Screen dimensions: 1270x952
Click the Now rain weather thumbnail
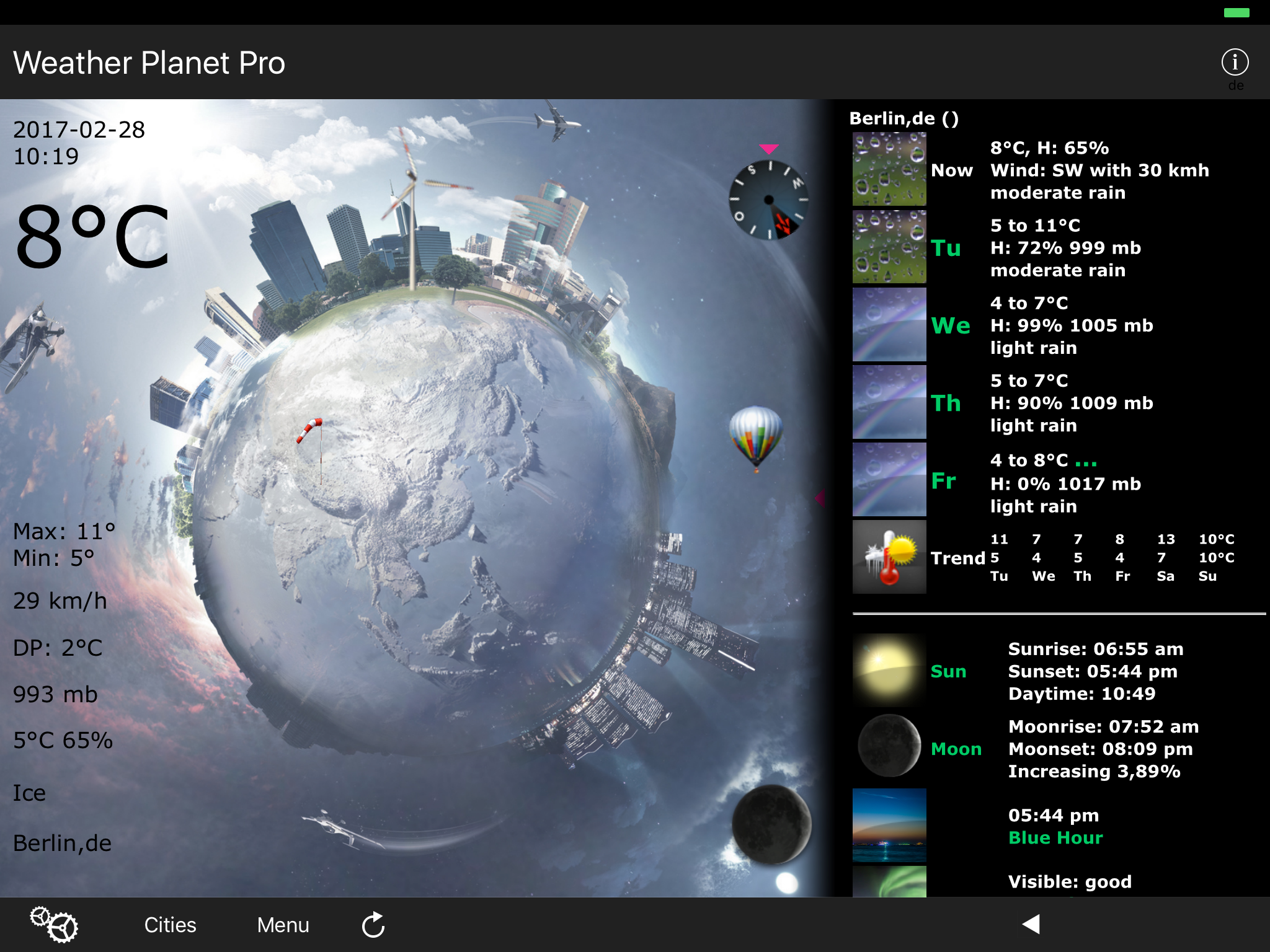889,169
